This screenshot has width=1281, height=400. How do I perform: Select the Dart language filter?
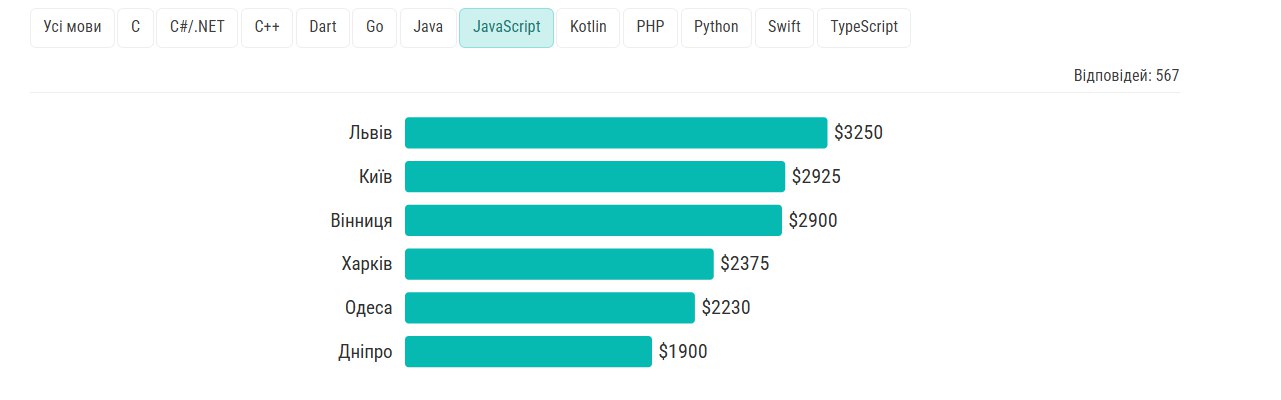click(323, 28)
